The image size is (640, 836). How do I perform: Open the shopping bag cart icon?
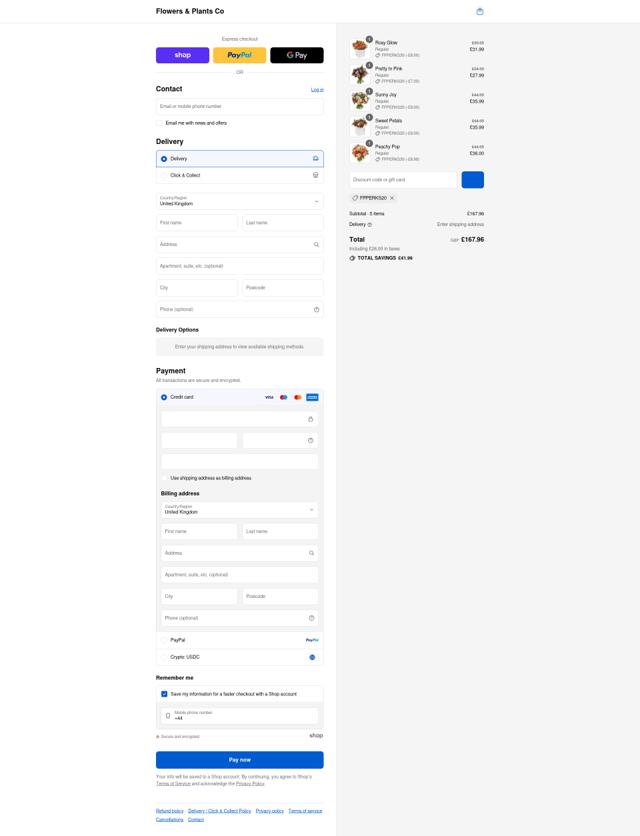(479, 12)
